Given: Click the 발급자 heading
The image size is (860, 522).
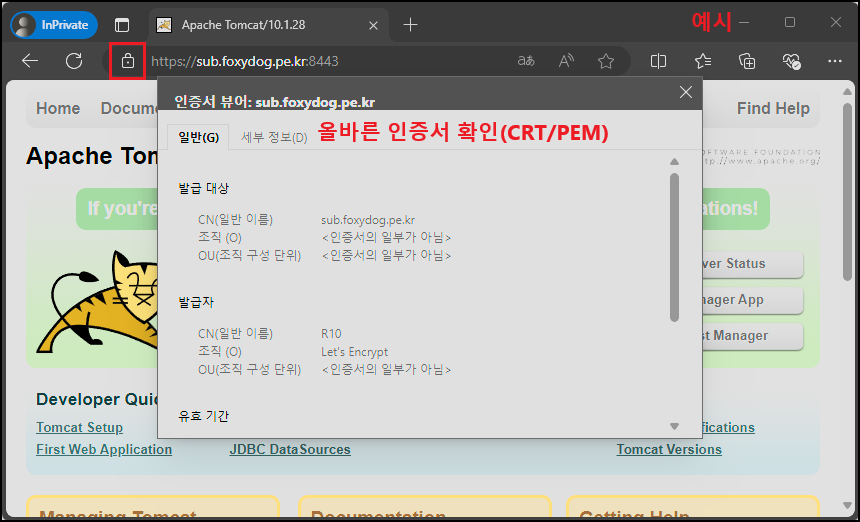Looking at the screenshot, I should [x=197, y=302].
